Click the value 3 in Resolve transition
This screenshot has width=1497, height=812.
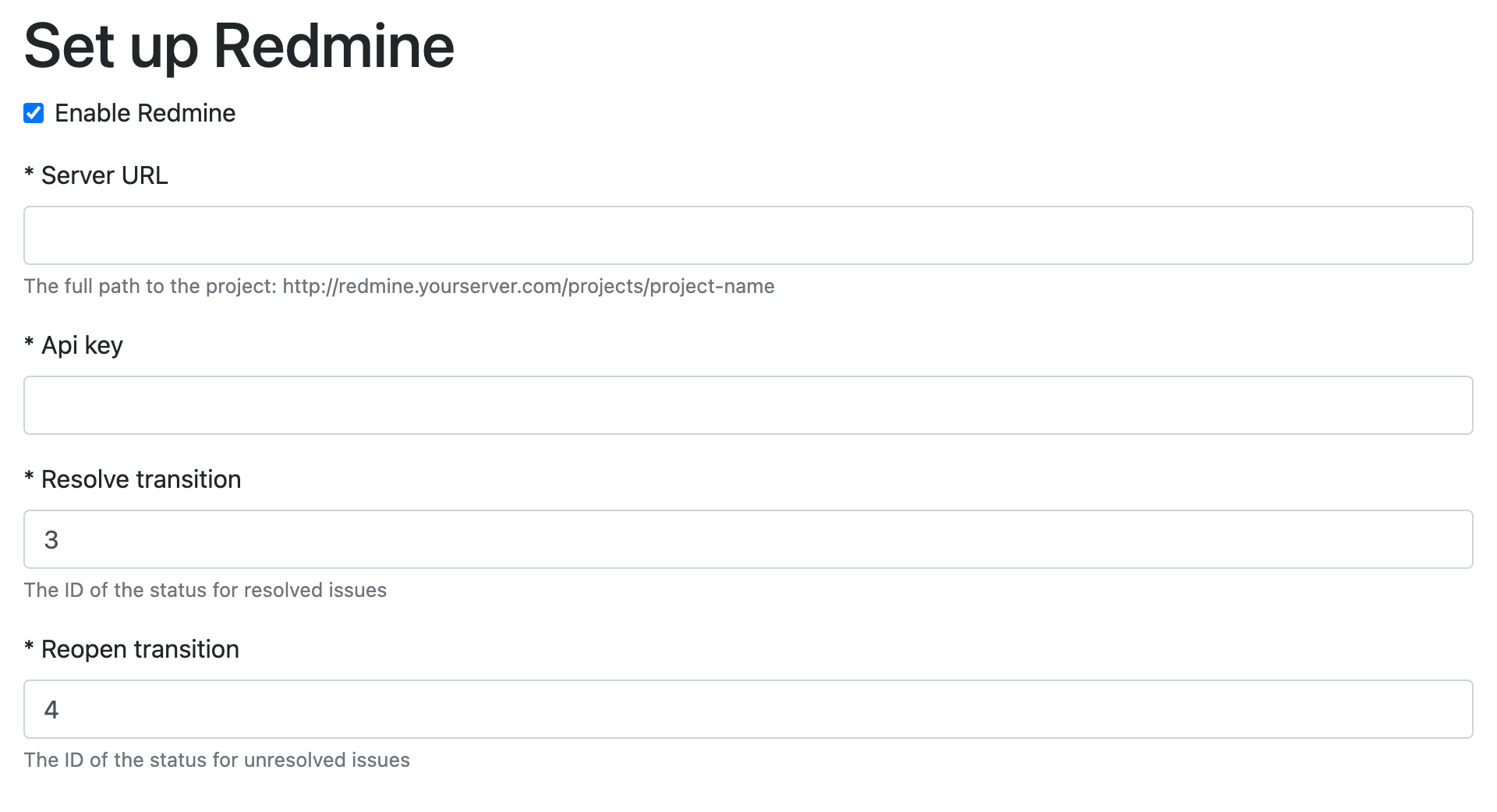(x=51, y=538)
